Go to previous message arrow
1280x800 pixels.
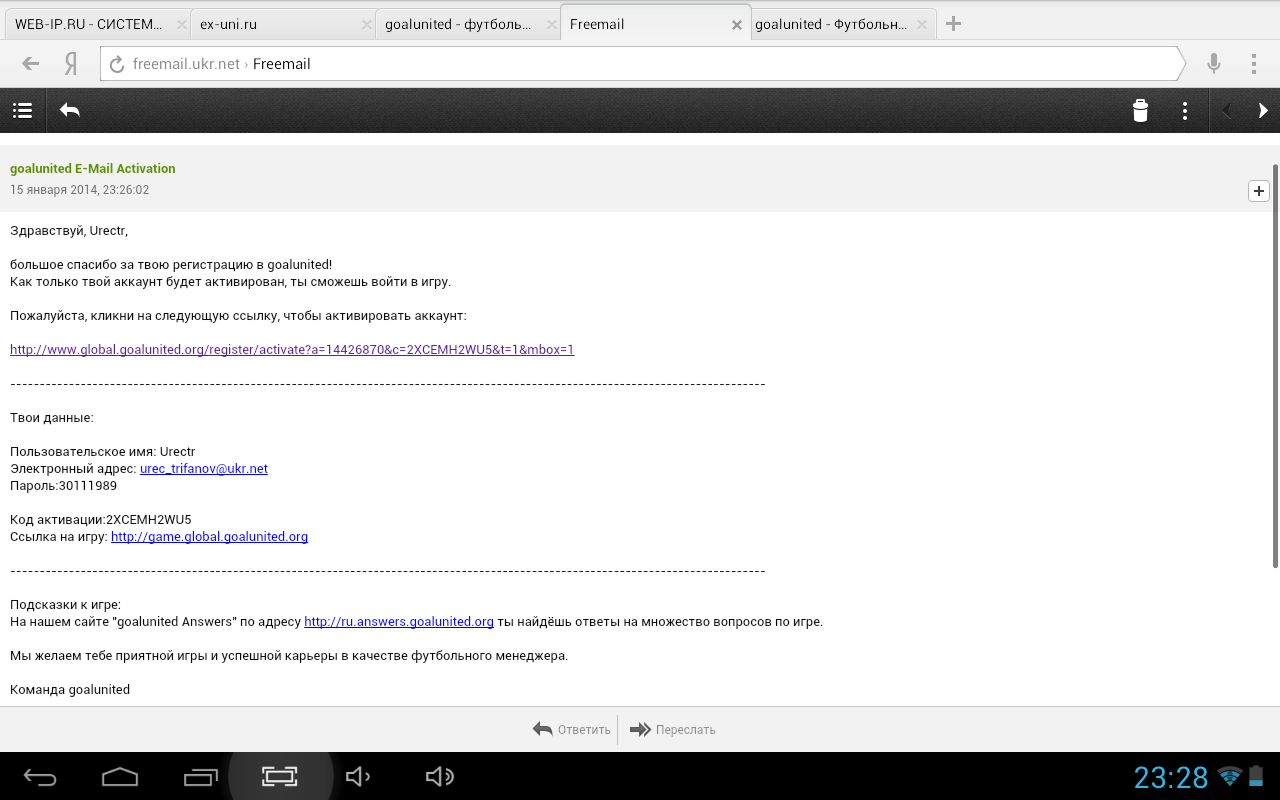click(x=1227, y=111)
